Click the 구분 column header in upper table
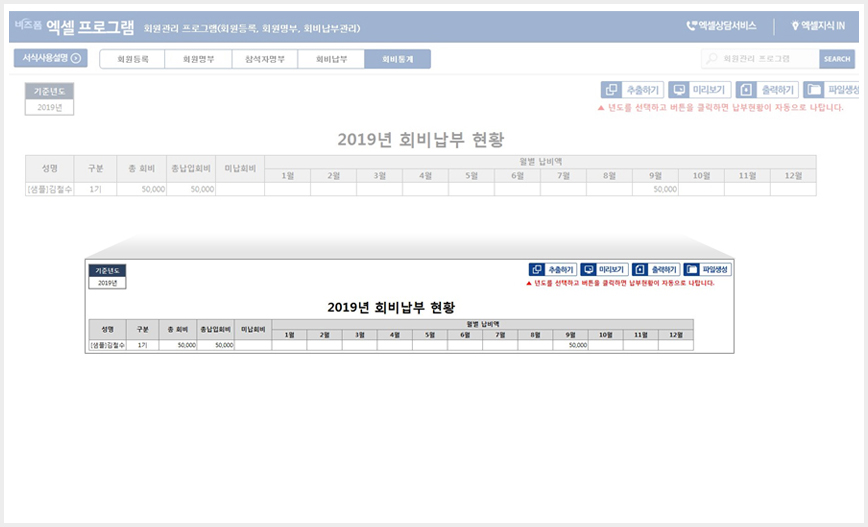This screenshot has width=868, height=527. pos(95,168)
